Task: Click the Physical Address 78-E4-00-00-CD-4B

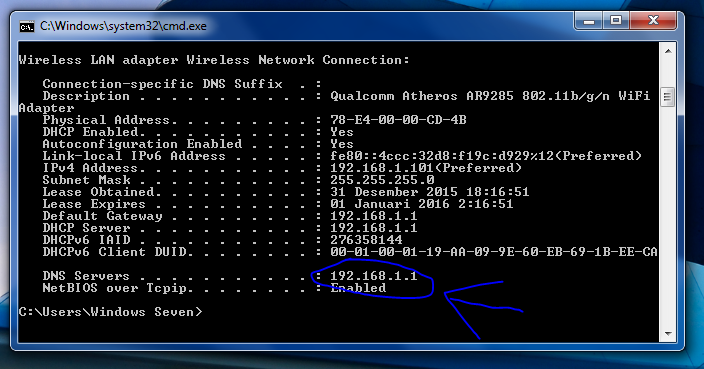Action: [x=398, y=120]
